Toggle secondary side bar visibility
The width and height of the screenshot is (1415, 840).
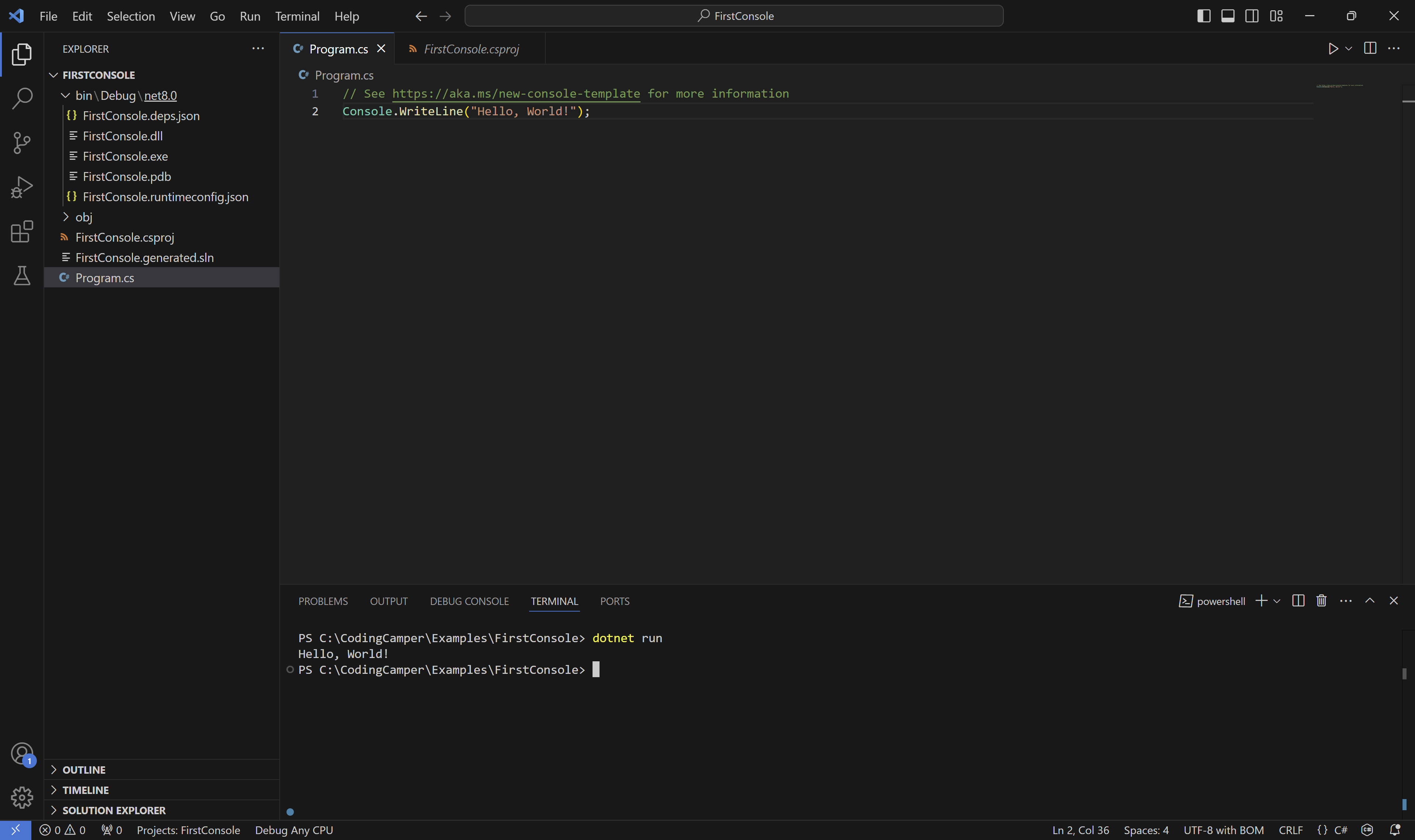pyautogui.click(x=1252, y=16)
